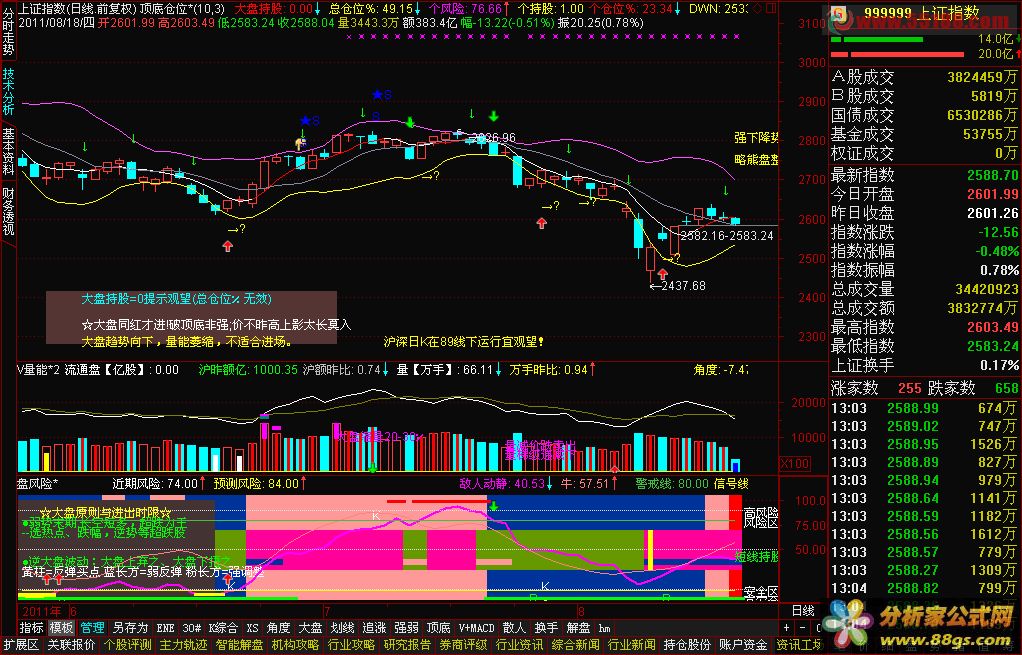1022x655 pixels.
Task: Click the 指标 tab in the indicator bar
Action: pyautogui.click(x=31, y=628)
